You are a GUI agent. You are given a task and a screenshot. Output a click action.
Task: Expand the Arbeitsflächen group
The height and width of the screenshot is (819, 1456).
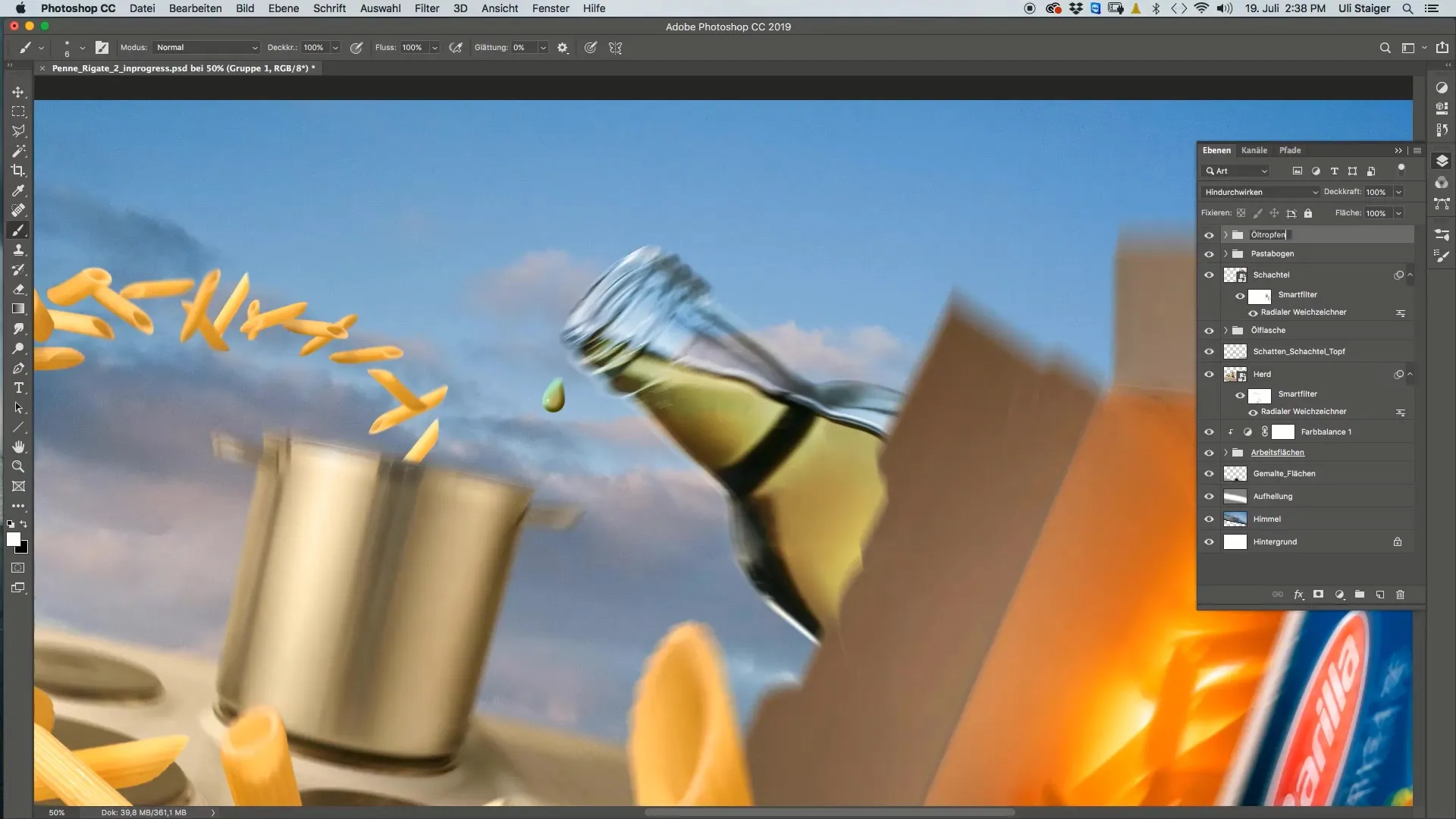click(x=1225, y=453)
